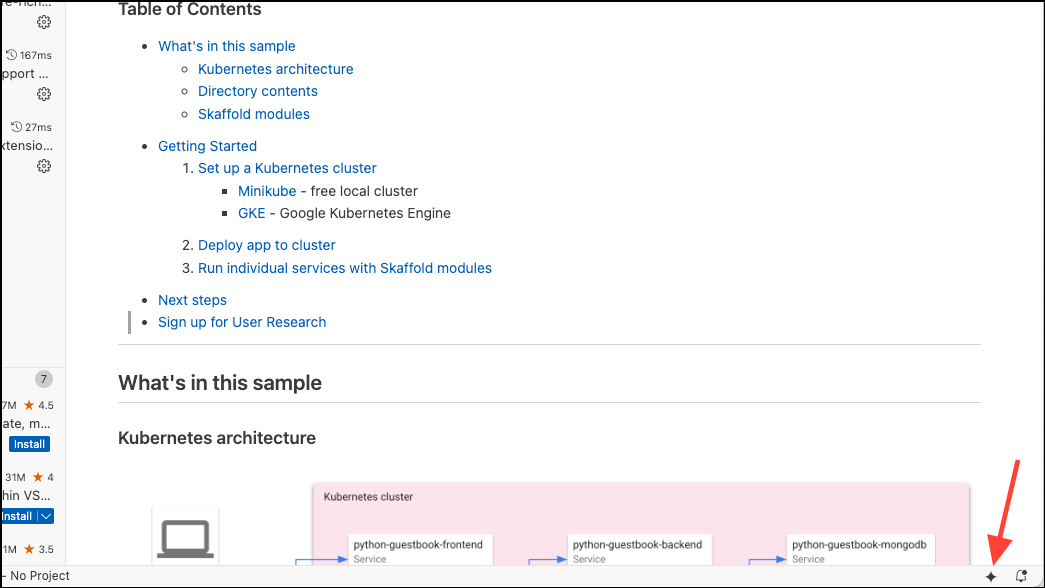Viewport: 1045px width, 588px height.
Task: Open the 'Minikube' hyperlink
Action: pyautogui.click(x=266, y=190)
